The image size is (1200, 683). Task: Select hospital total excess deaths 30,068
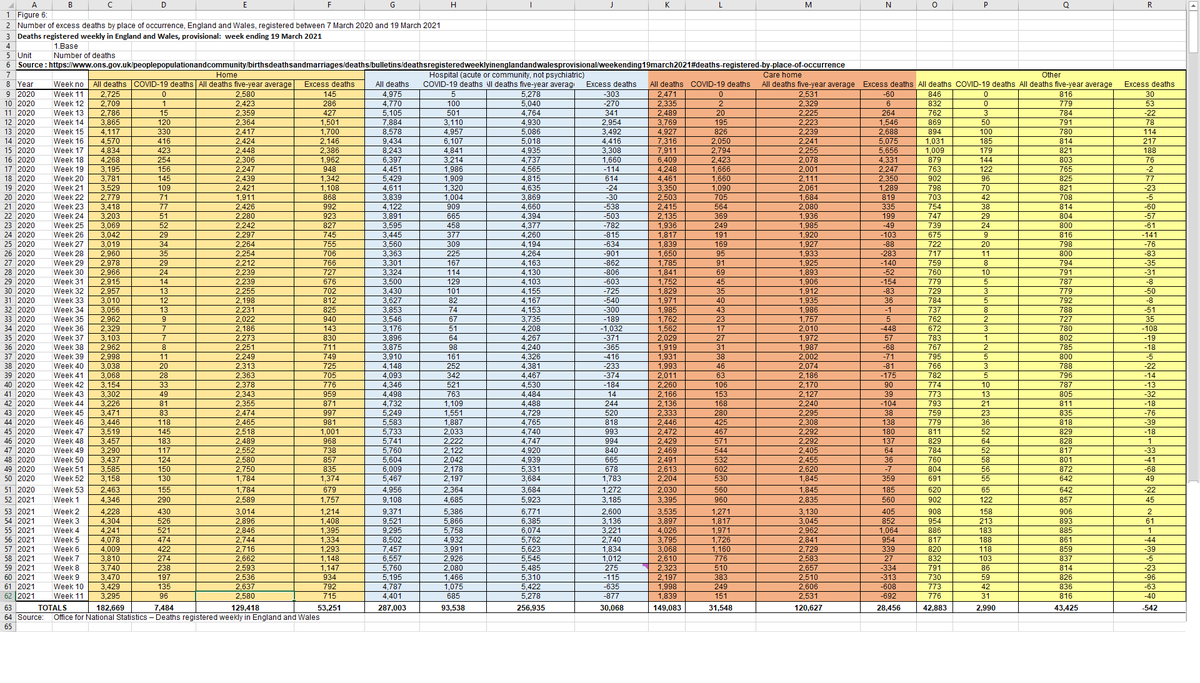tap(610, 607)
